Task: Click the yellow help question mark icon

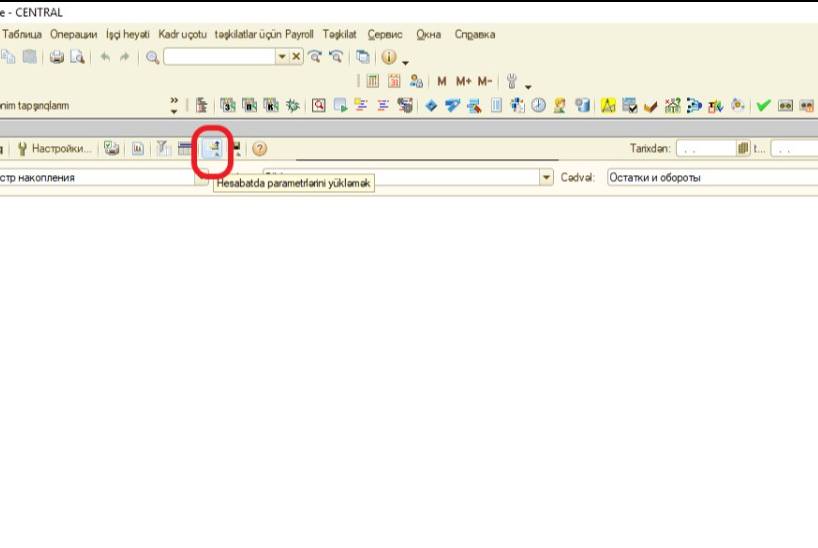Action: pyautogui.click(x=259, y=149)
